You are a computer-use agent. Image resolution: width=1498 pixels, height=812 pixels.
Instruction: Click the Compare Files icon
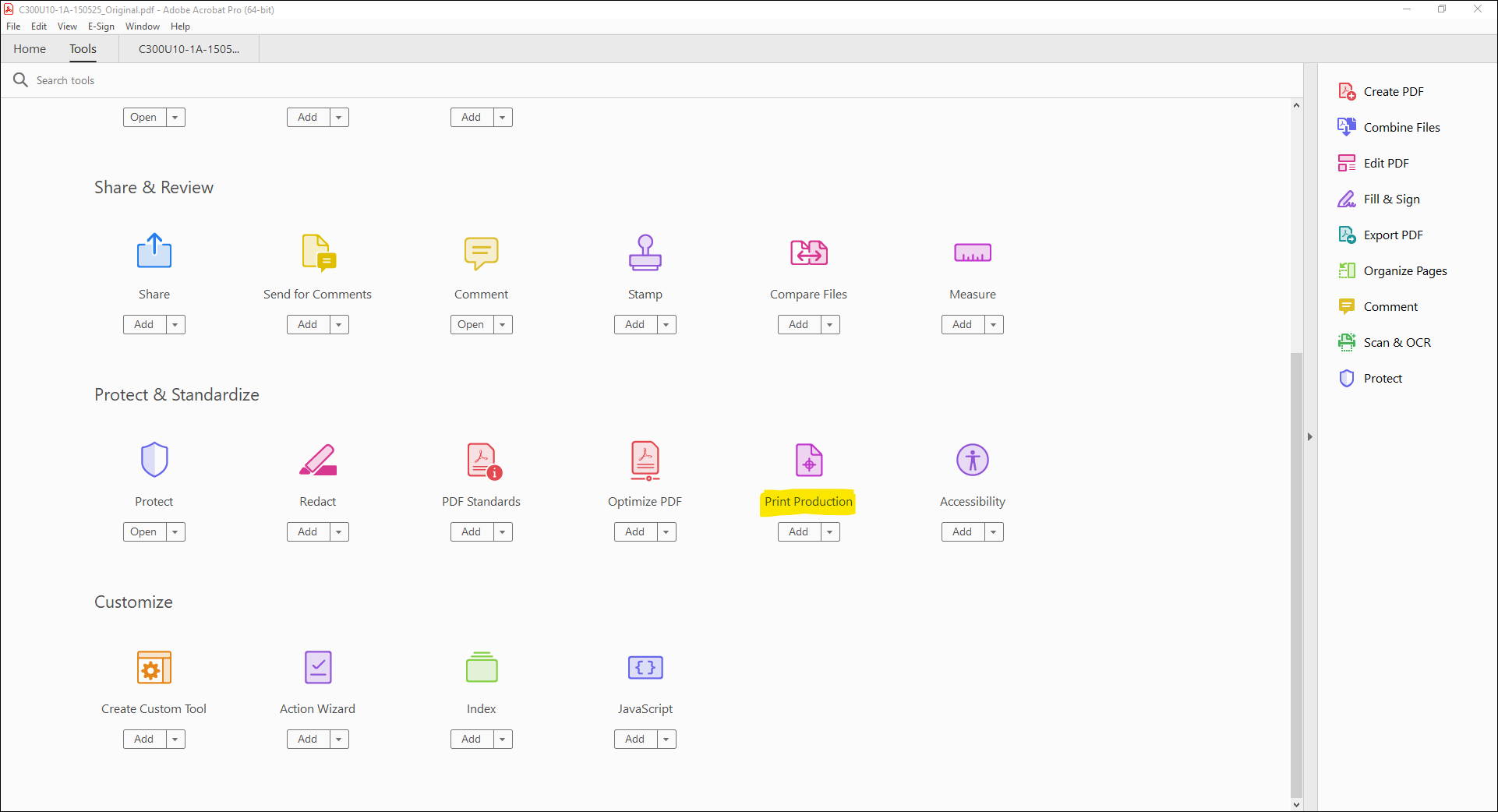click(809, 252)
